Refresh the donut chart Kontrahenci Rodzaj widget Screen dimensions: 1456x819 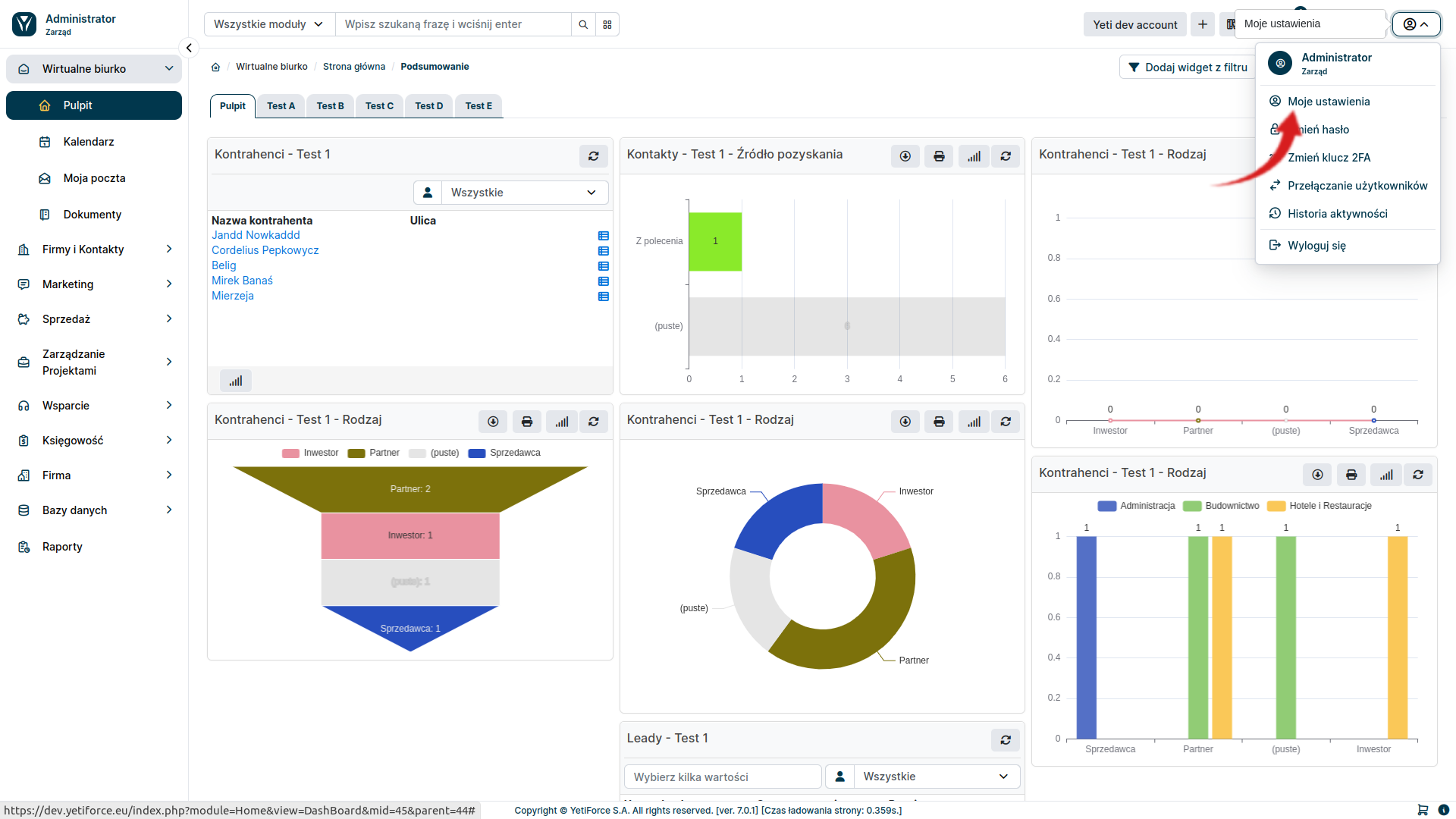pos(1006,422)
